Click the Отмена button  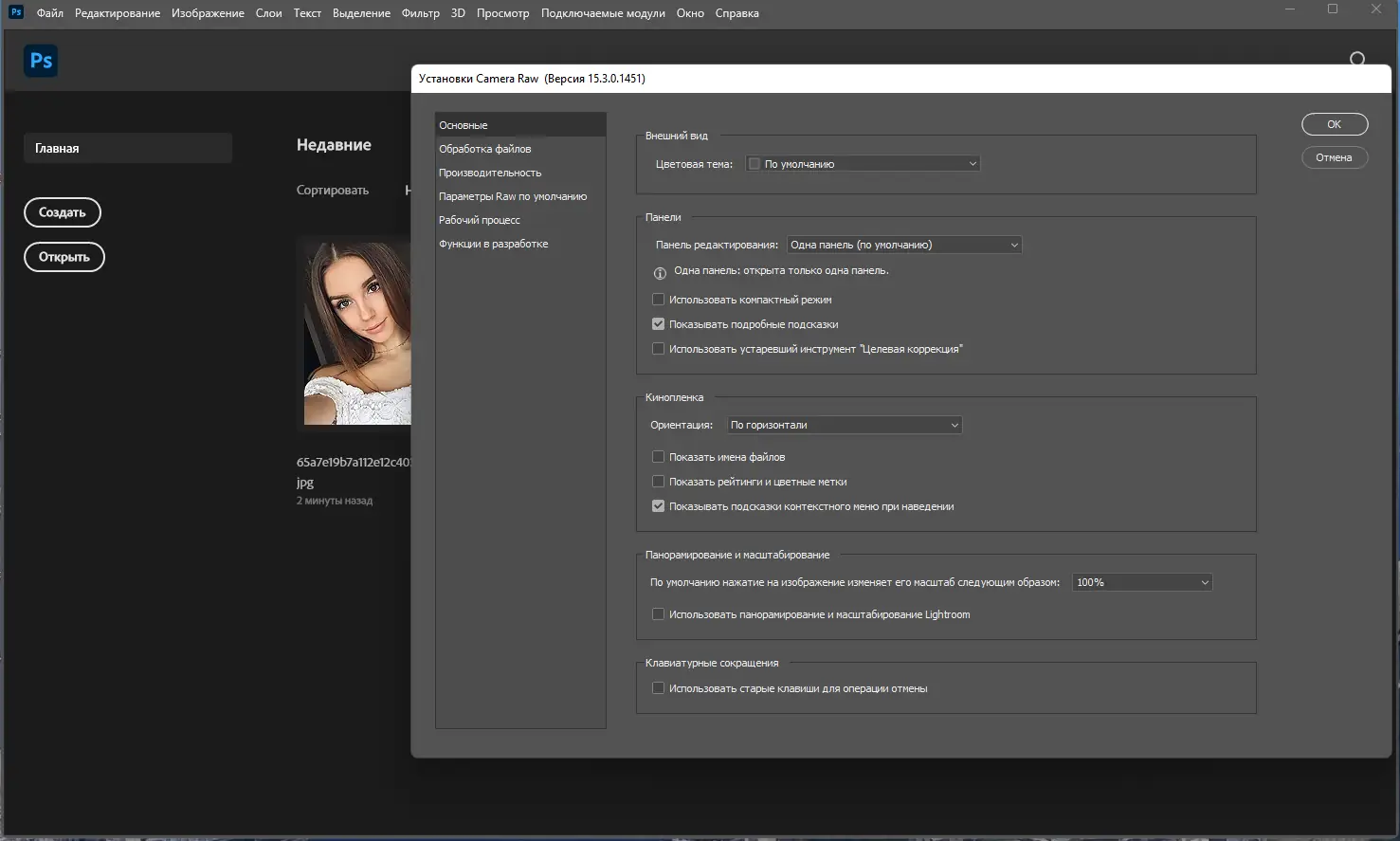click(x=1335, y=157)
